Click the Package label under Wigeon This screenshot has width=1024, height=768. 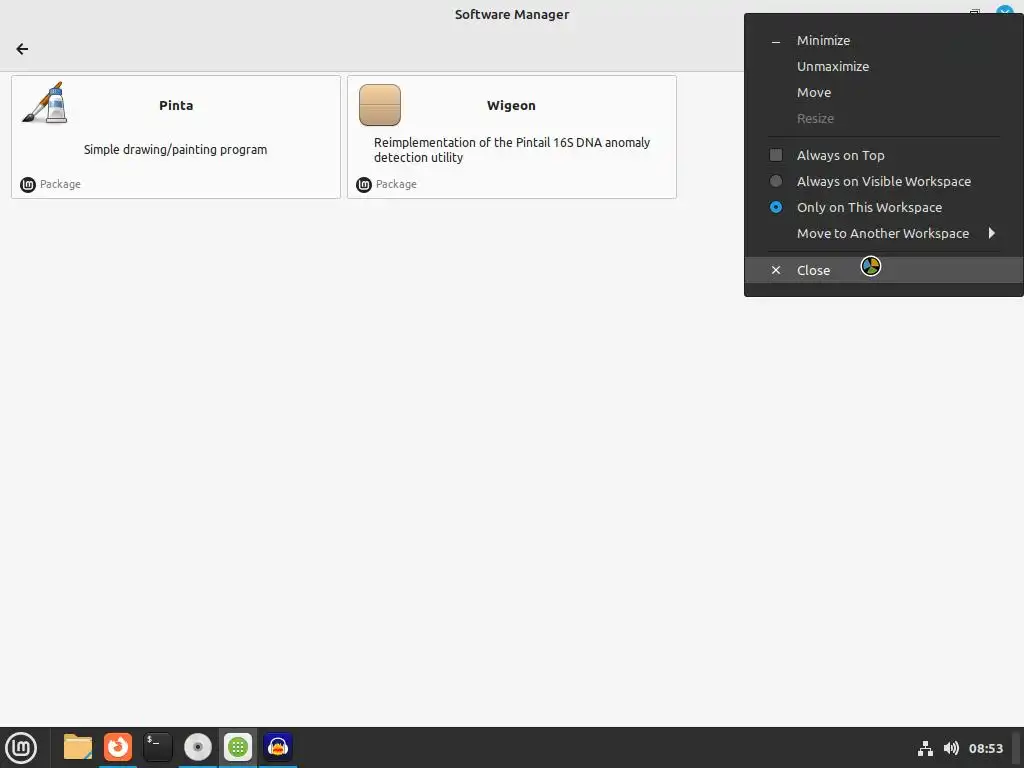coord(396,184)
